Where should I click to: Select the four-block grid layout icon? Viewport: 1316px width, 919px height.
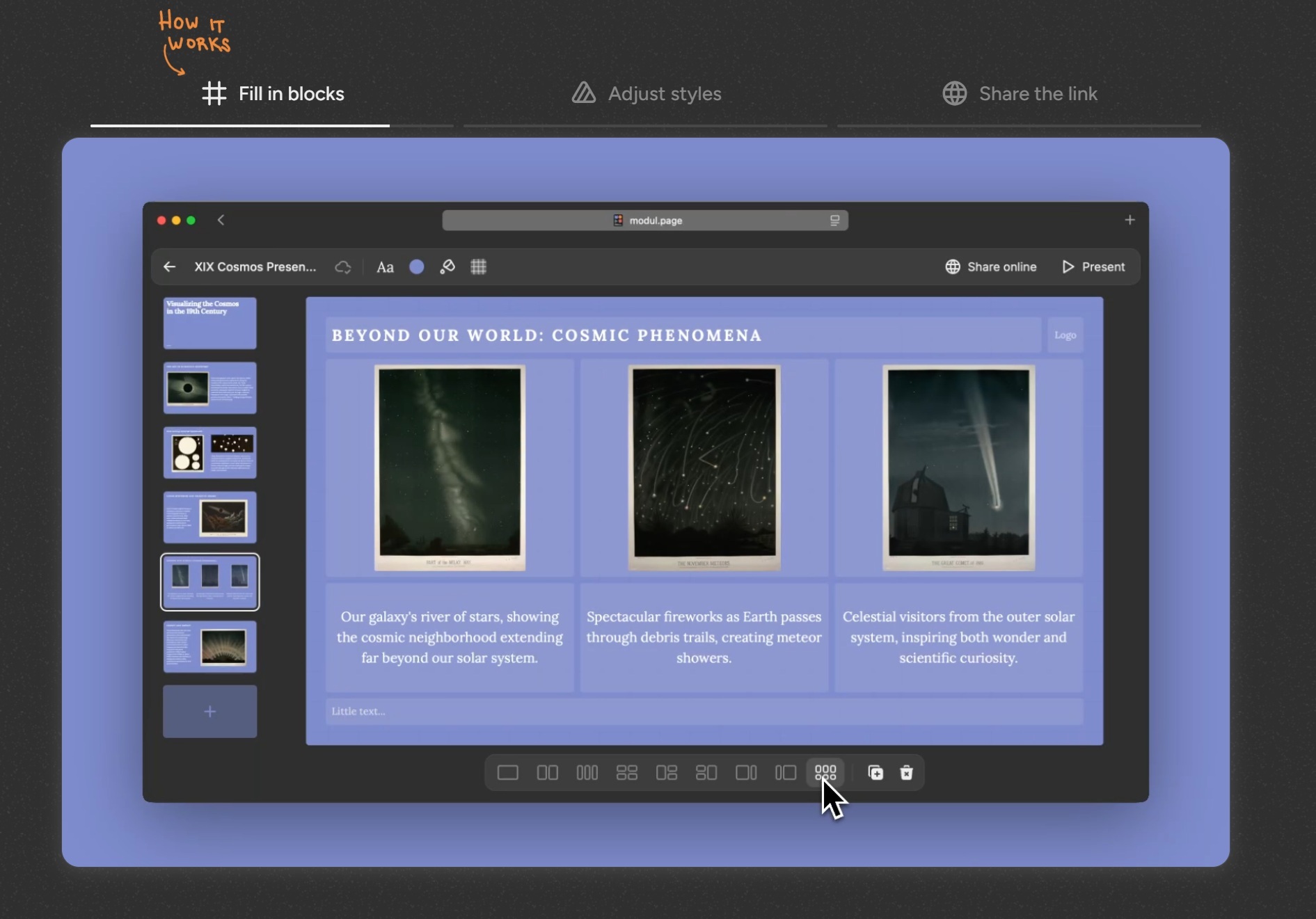click(626, 772)
